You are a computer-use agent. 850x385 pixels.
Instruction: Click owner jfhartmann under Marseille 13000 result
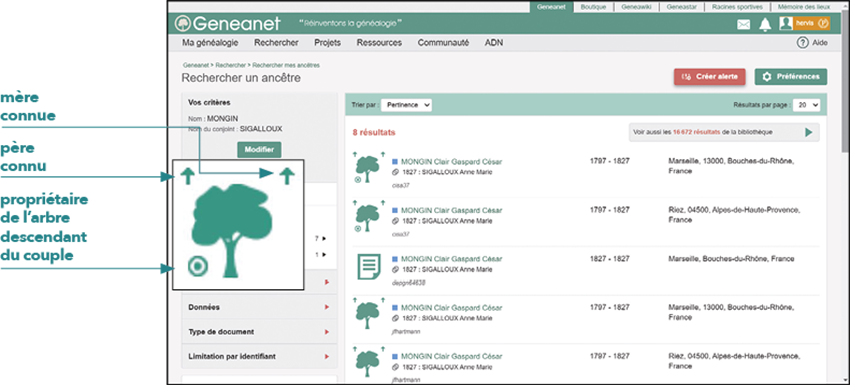[406, 331]
